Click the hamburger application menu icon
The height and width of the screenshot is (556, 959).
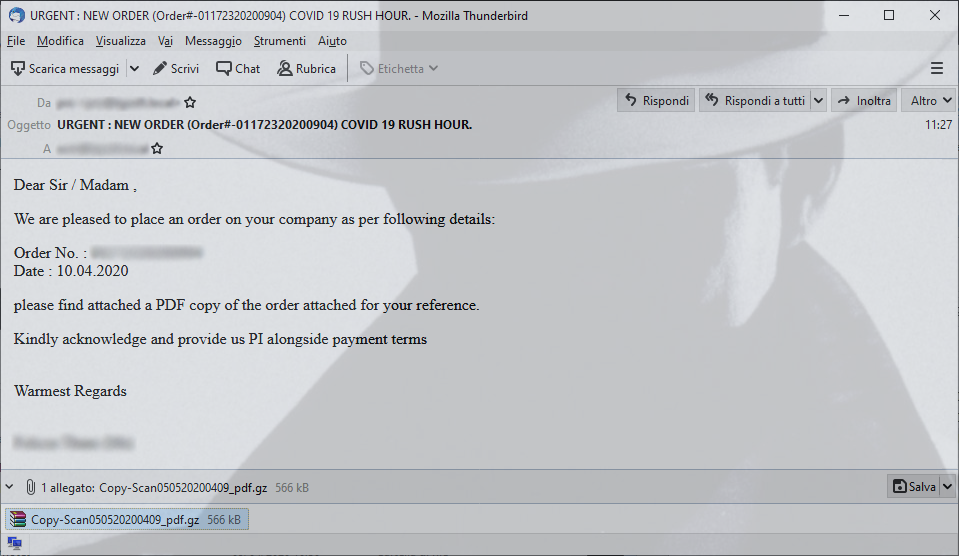[x=937, y=69]
